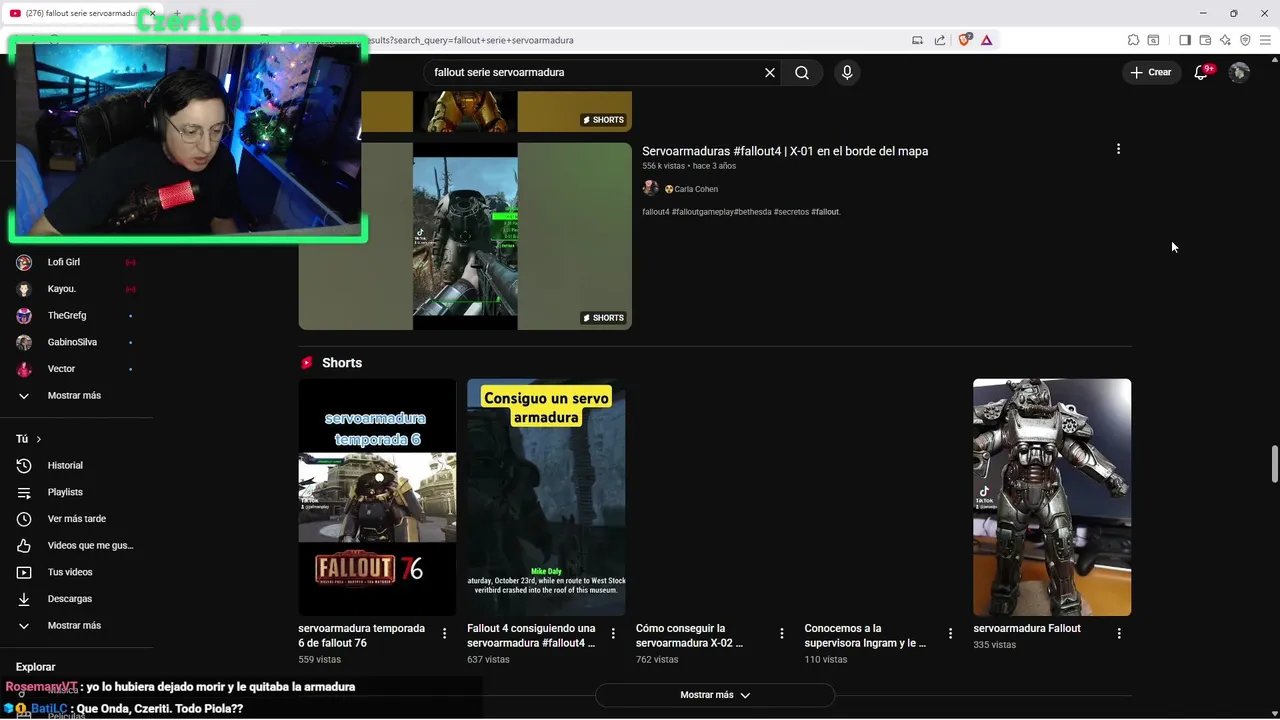Open options for servoarmadura temporada 6 short
The height and width of the screenshot is (720, 1280).
(444, 633)
